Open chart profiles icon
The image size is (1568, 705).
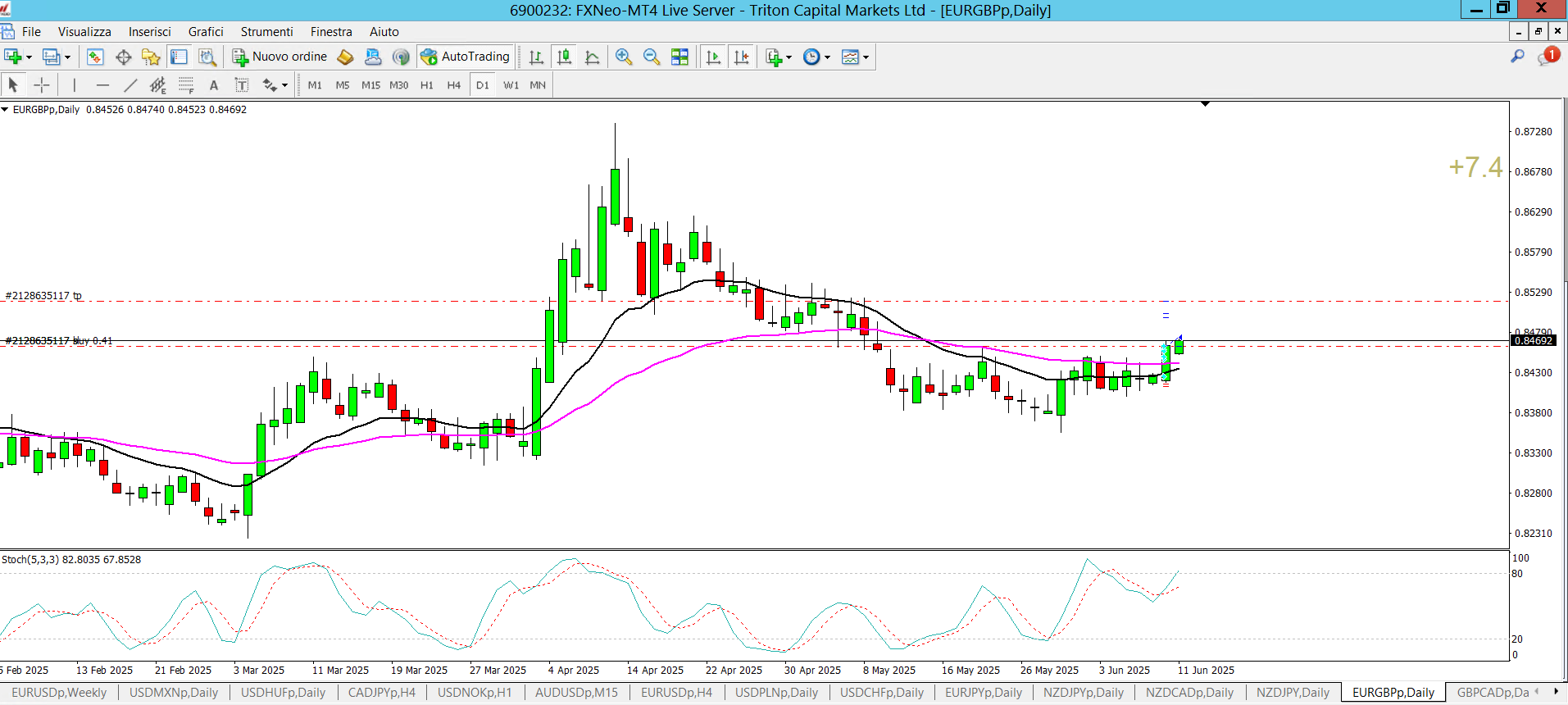tap(51, 57)
